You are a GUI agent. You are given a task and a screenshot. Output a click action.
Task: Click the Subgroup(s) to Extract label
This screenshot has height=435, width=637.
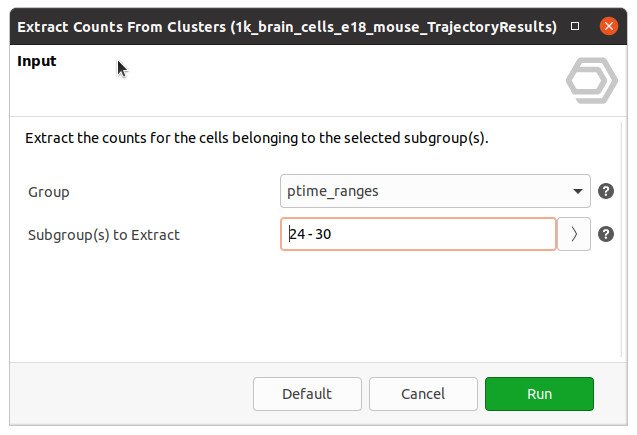pos(103,235)
